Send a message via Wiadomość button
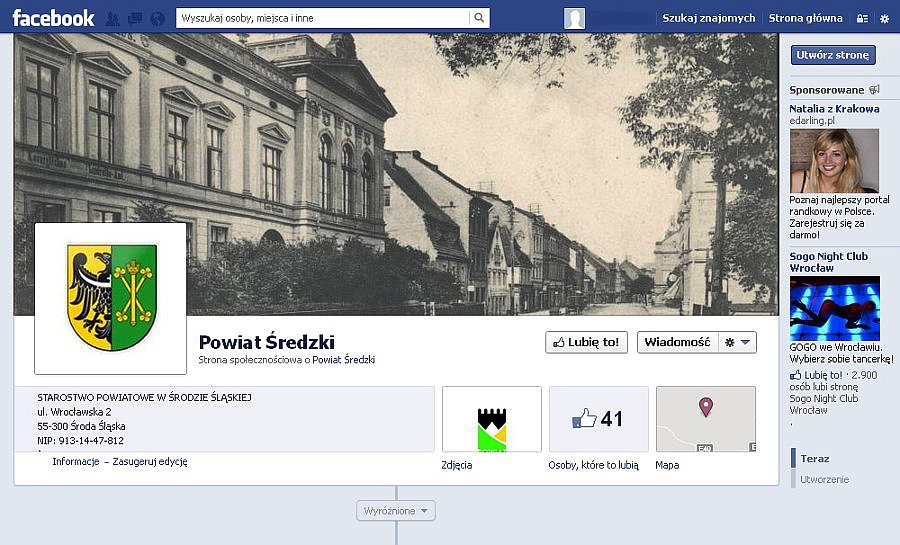Screen dimensions: 900x545 [677, 342]
